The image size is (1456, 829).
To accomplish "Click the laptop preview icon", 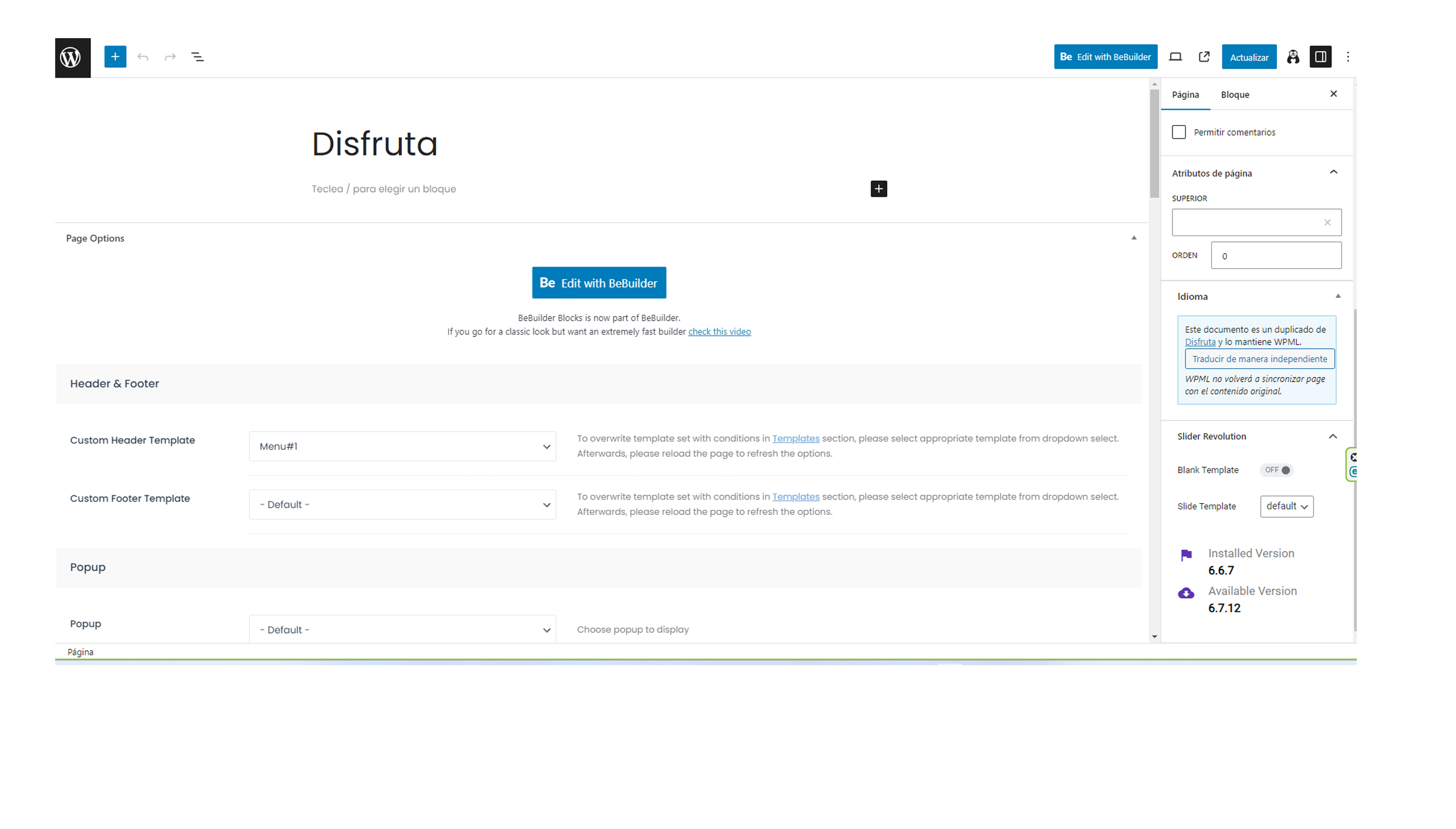I will tap(1175, 57).
